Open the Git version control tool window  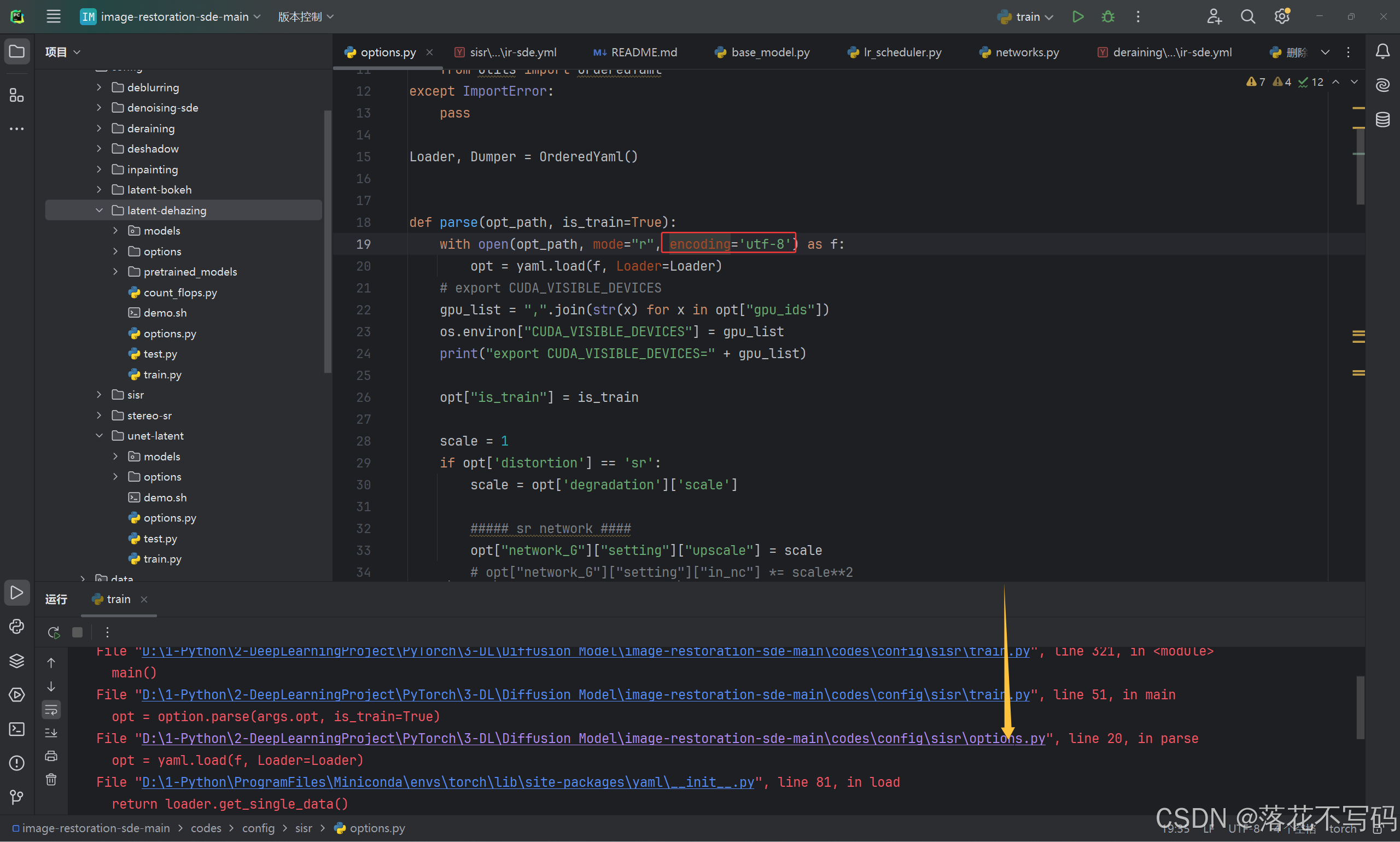[16, 797]
